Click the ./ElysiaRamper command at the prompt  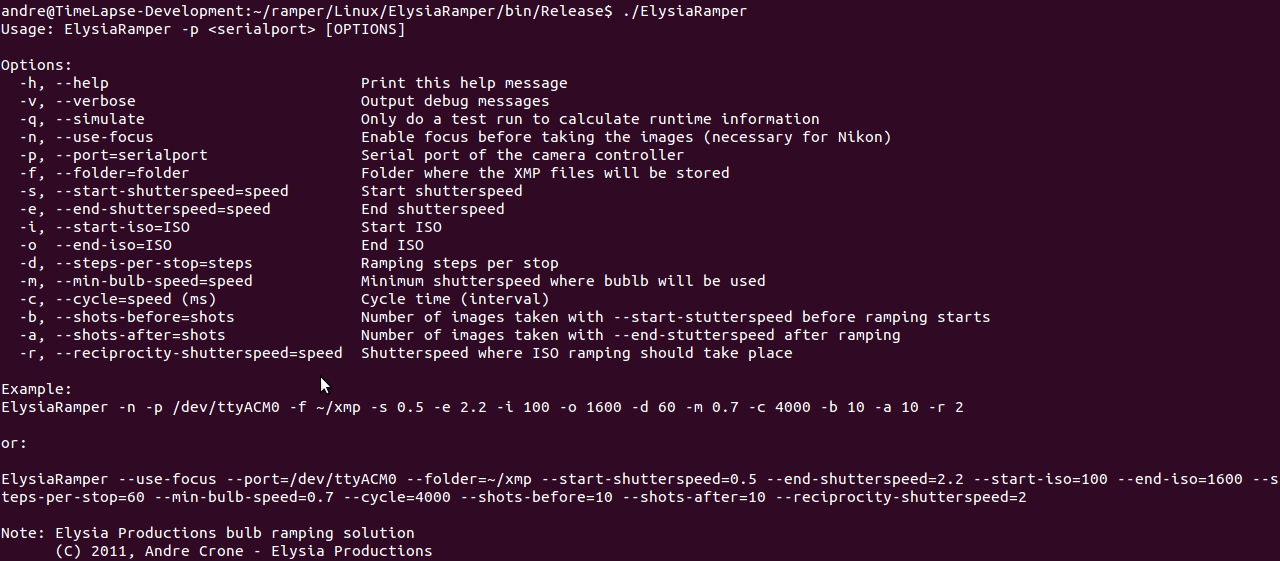683,11
